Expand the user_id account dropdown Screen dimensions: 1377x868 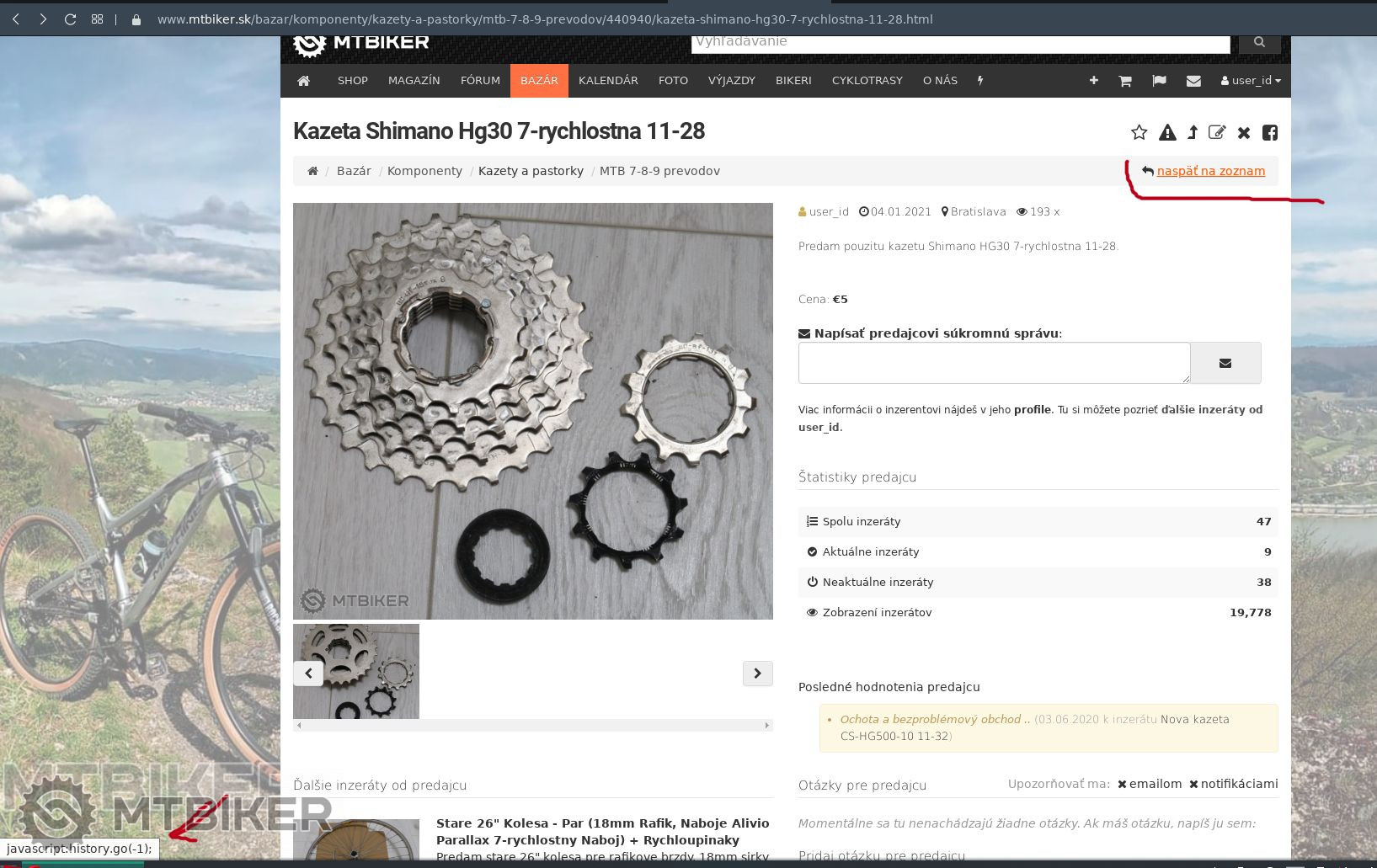coord(1251,81)
